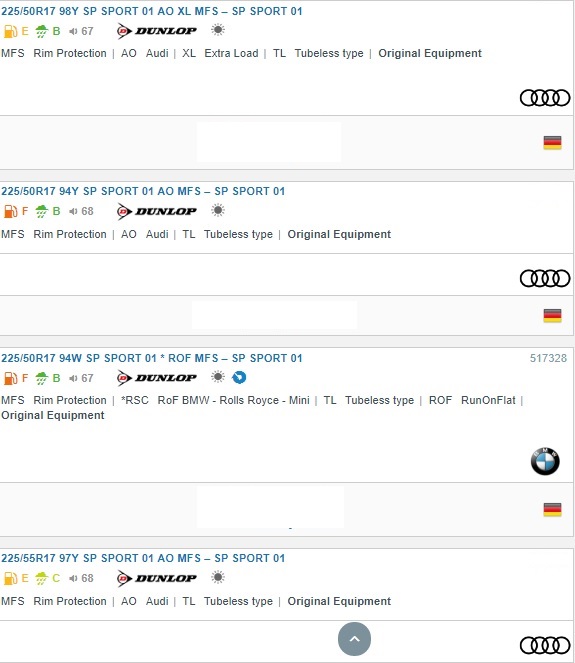575x663 pixels.
Task: Click 'Original Equipment' in the 98Y description
Action: (x=430, y=53)
